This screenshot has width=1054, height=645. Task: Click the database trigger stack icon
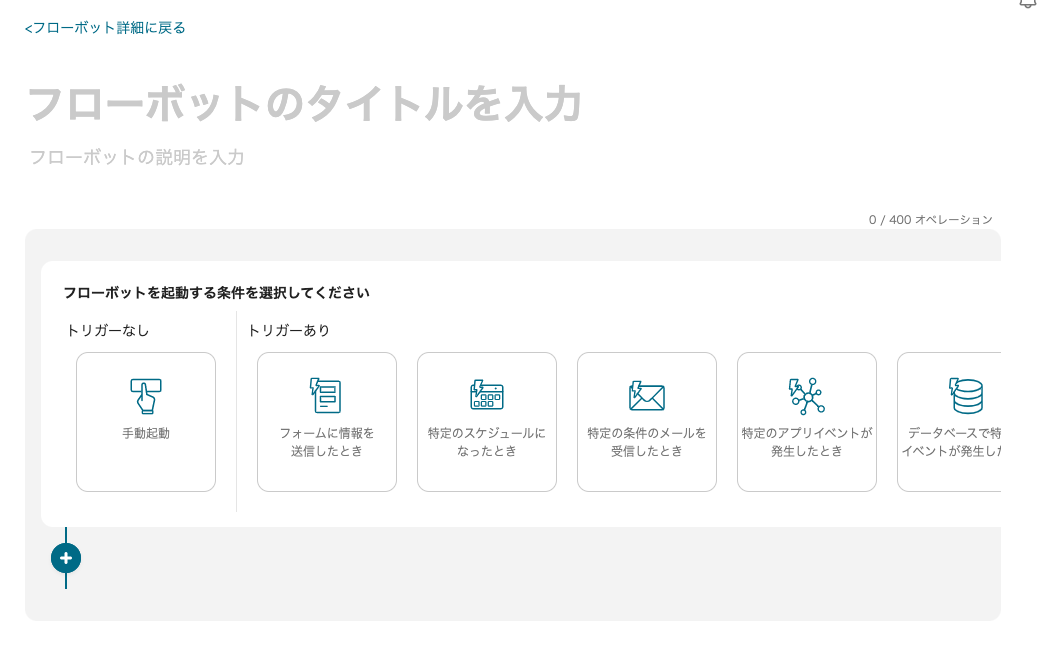(965, 396)
